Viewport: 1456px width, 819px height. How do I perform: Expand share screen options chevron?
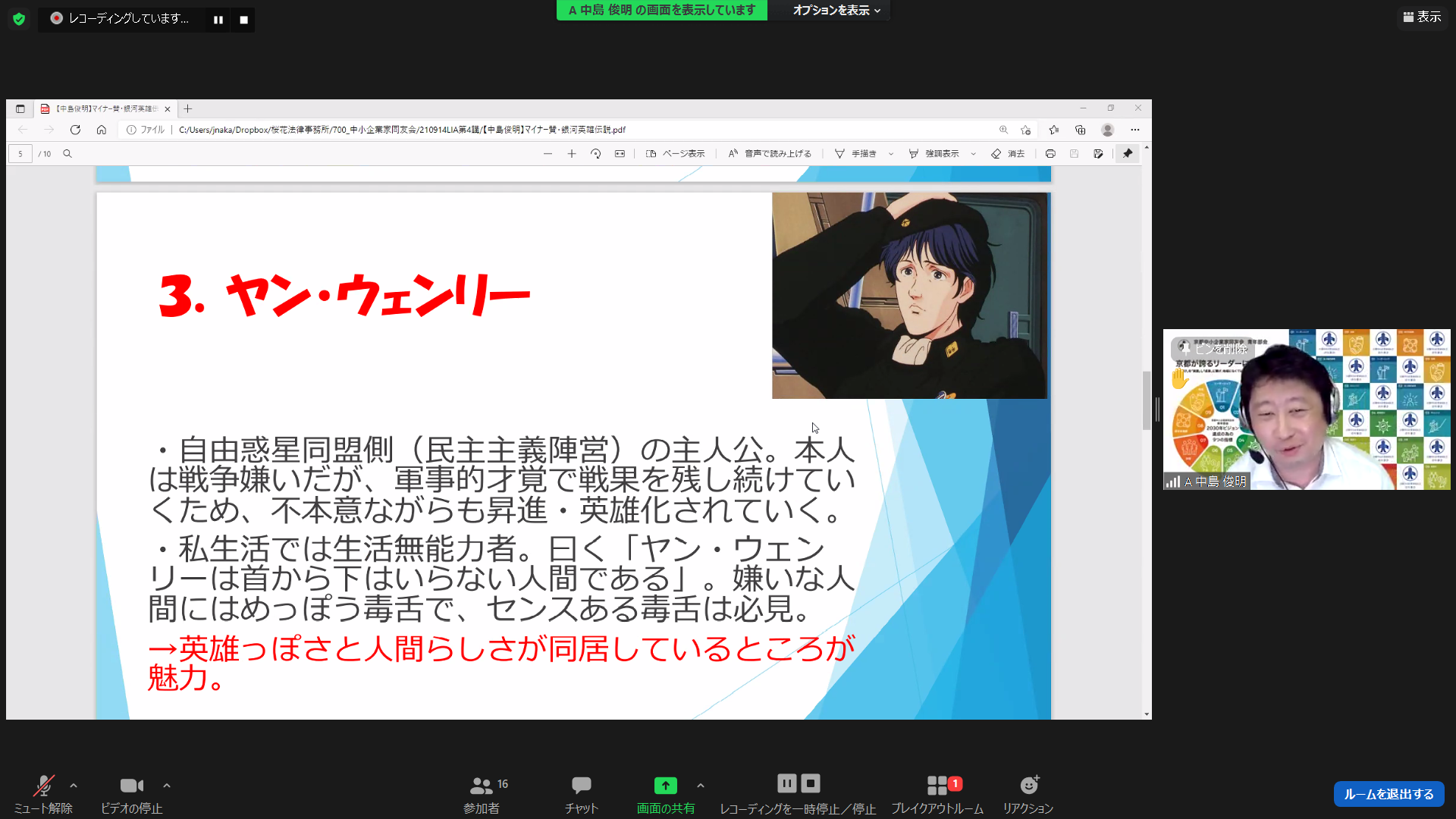(701, 786)
